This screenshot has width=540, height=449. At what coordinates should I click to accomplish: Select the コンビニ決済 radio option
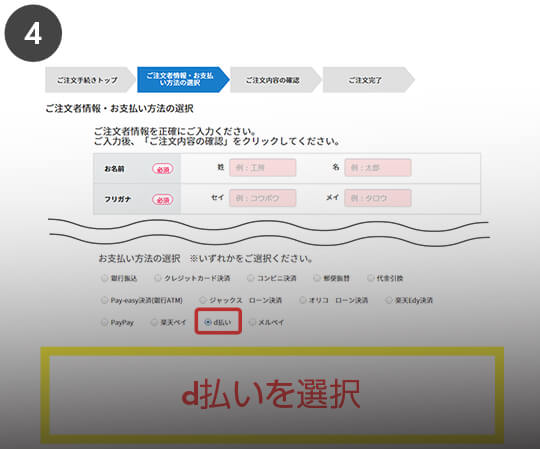click(x=251, y=278)
